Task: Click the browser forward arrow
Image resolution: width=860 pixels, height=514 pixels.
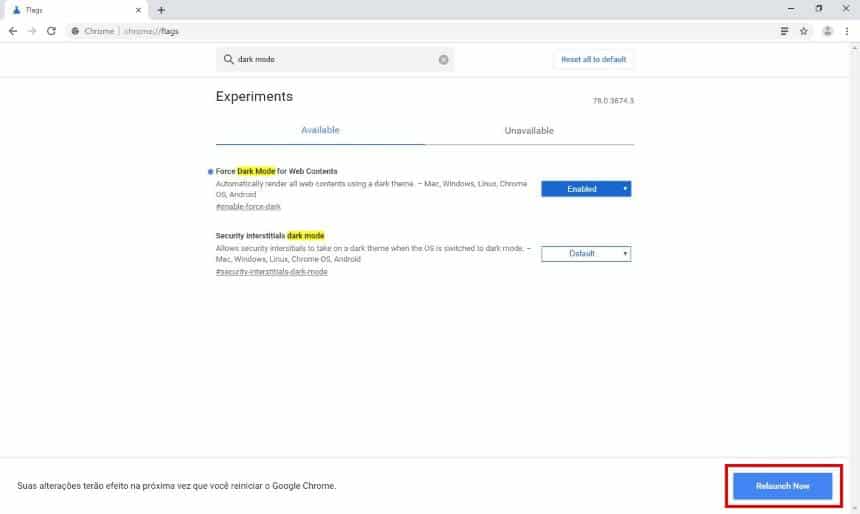Action: pyautogui.click(x=32, y=31)
